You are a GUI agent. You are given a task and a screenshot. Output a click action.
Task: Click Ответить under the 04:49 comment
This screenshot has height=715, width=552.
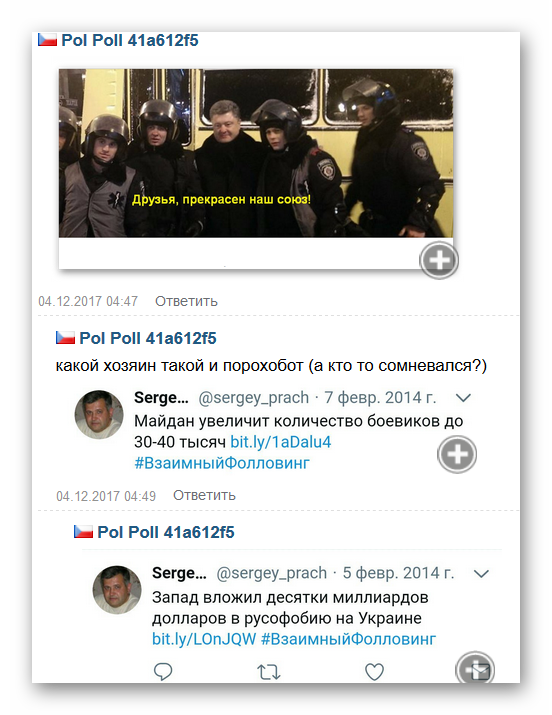click(x=204, y=495)
